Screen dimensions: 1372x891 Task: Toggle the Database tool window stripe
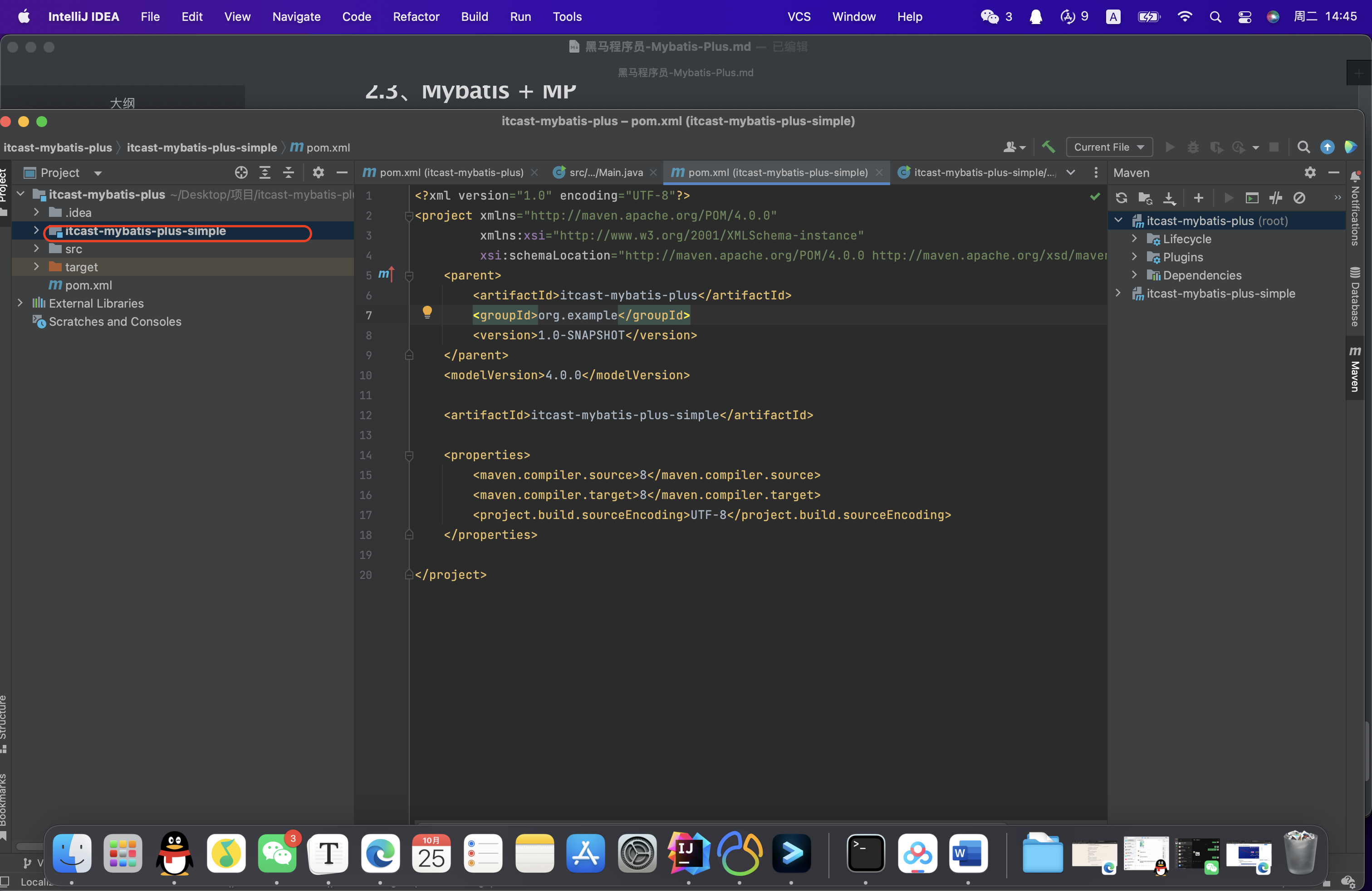[x=1355, y=298]
